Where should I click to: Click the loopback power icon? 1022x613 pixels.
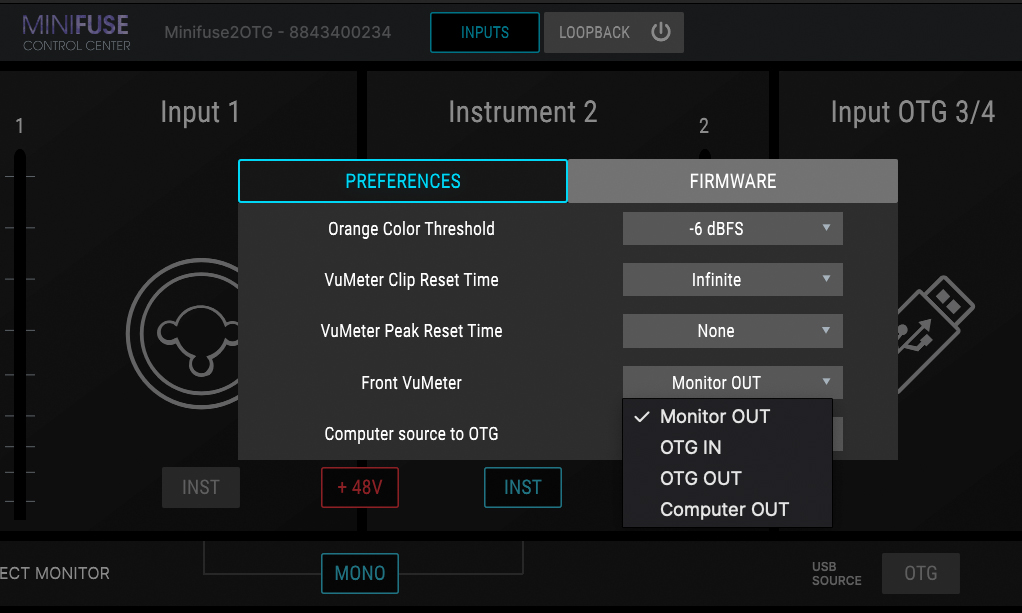point(660,32)
